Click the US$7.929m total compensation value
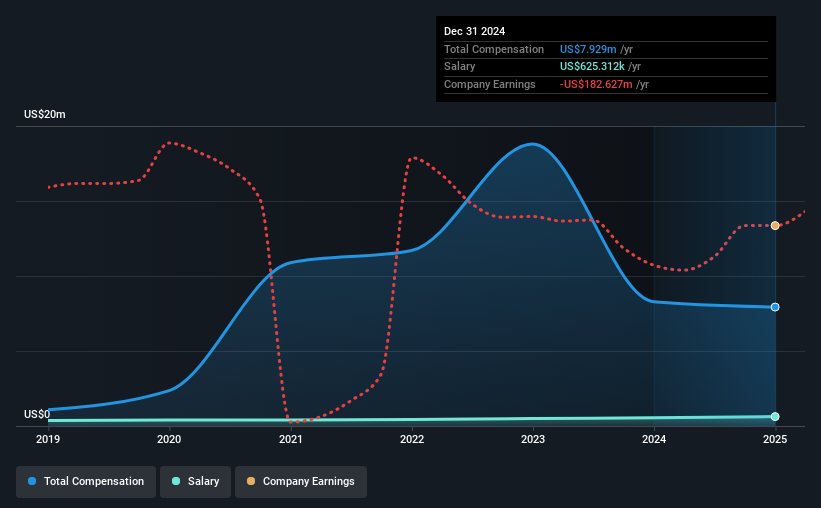This screenshot has width=821, height=508. [x=588, y=49]
